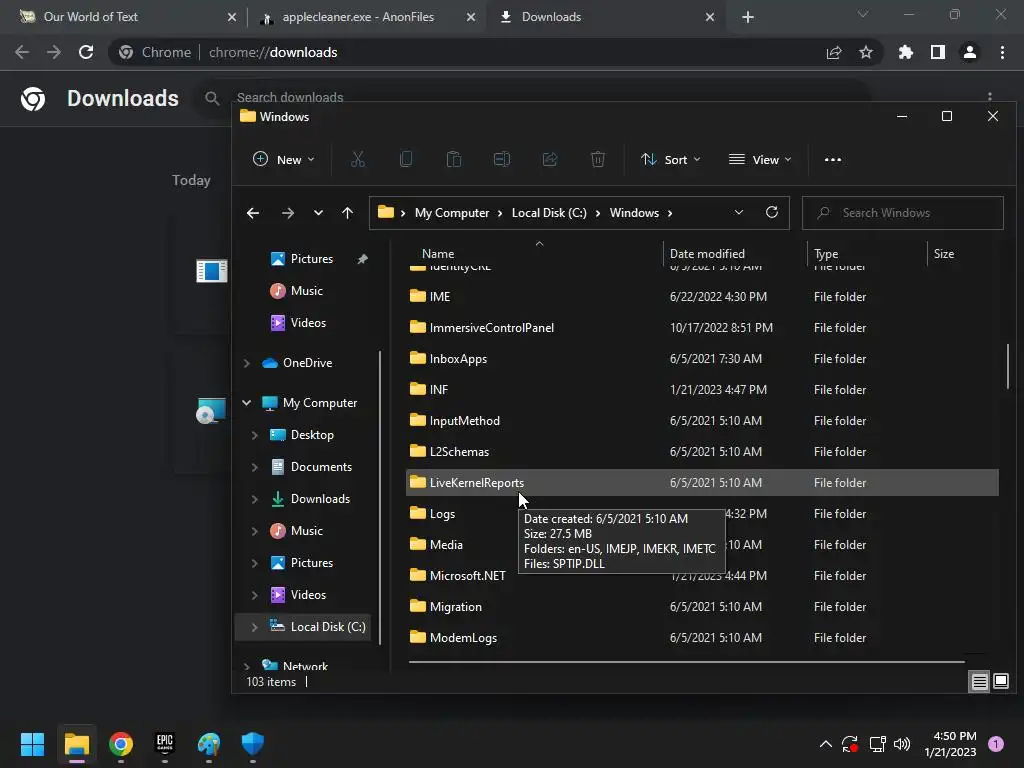The image size is (1024, 768).
Task: Bookmark this page with star icon
Action: click(866, 52)
